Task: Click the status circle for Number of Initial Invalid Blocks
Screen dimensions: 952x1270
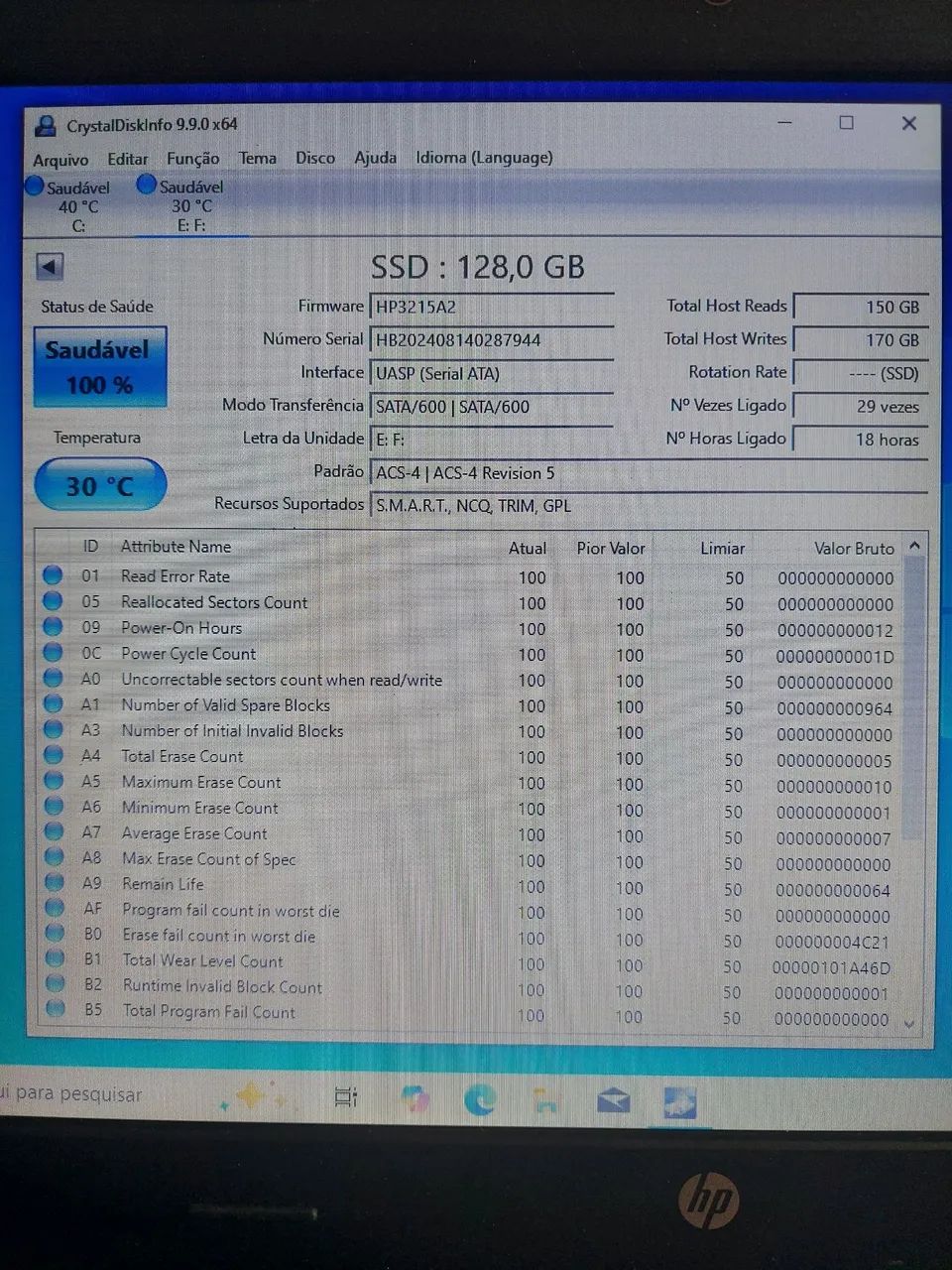Action: click(x=53, y=730)
